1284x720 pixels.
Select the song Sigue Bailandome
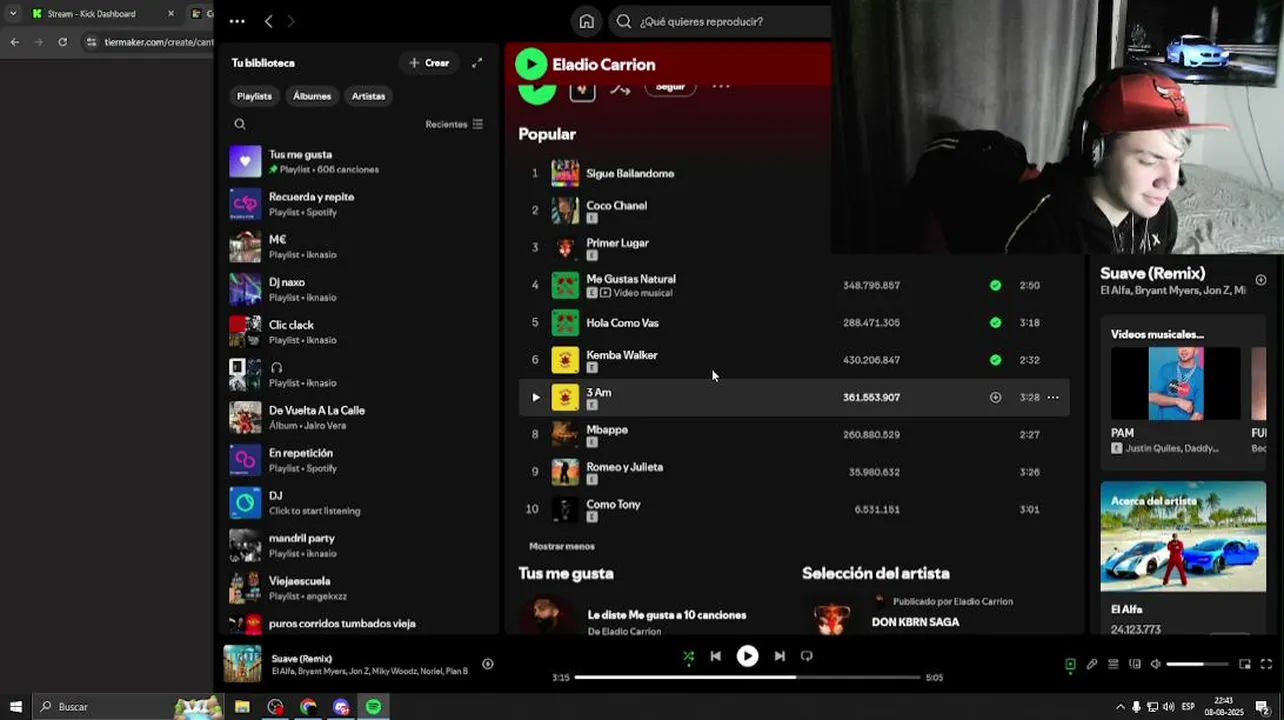point(630,174)
